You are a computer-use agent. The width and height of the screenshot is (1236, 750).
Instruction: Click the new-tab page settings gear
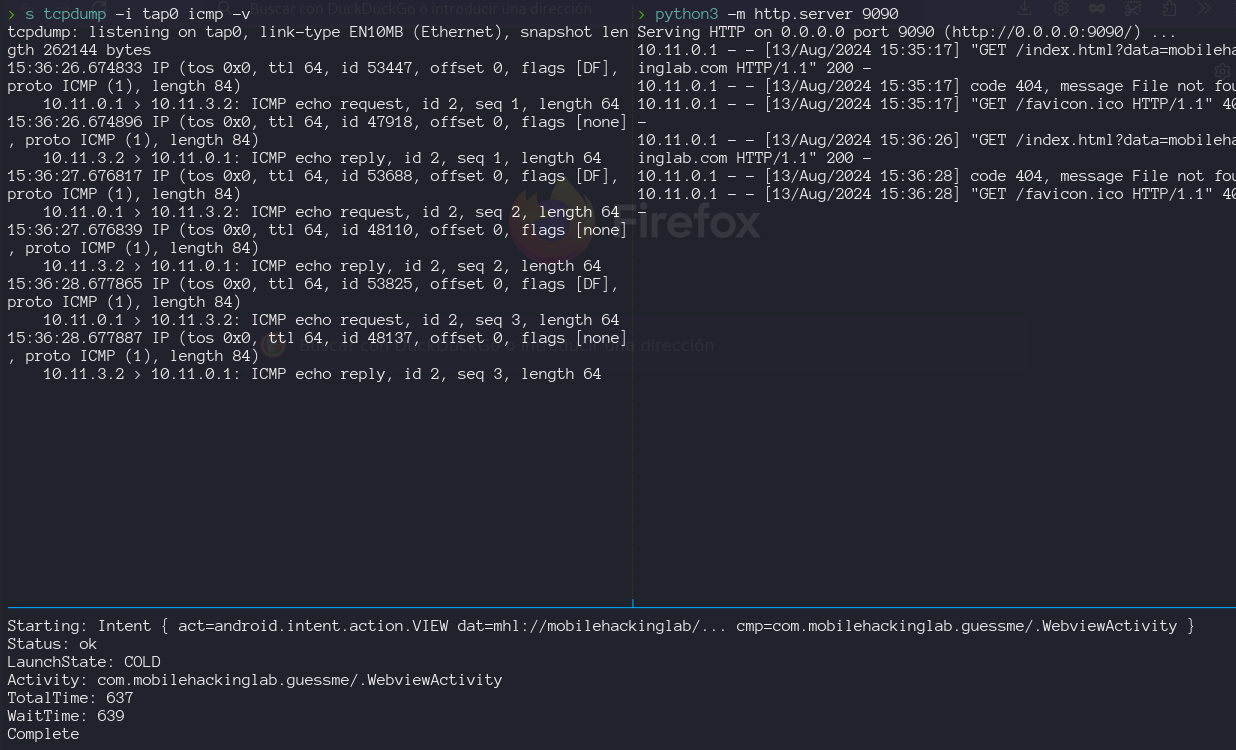pos(1221,71)
